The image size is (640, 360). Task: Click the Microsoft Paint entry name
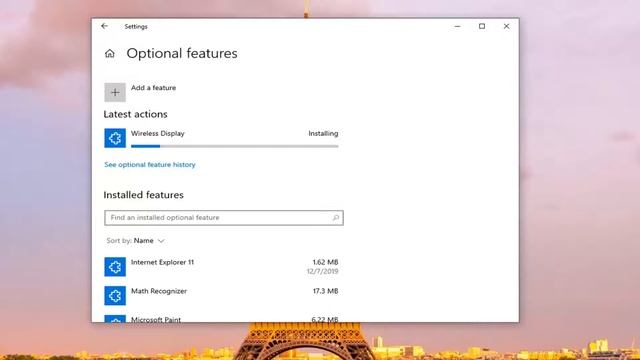(x=156, y=319)
